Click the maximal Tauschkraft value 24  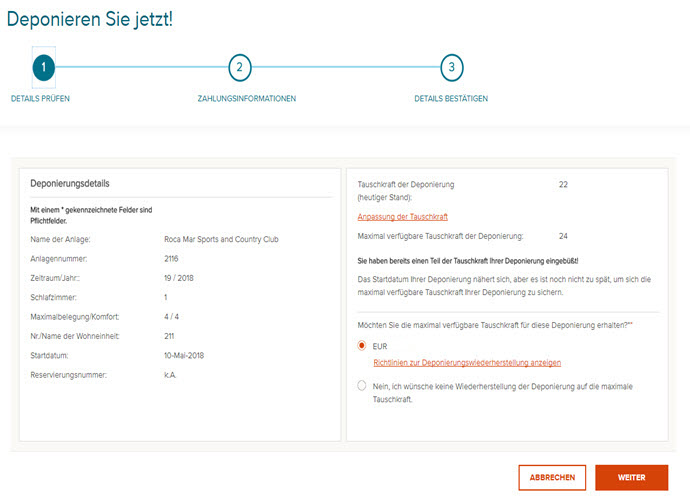(x=563, y=236)
